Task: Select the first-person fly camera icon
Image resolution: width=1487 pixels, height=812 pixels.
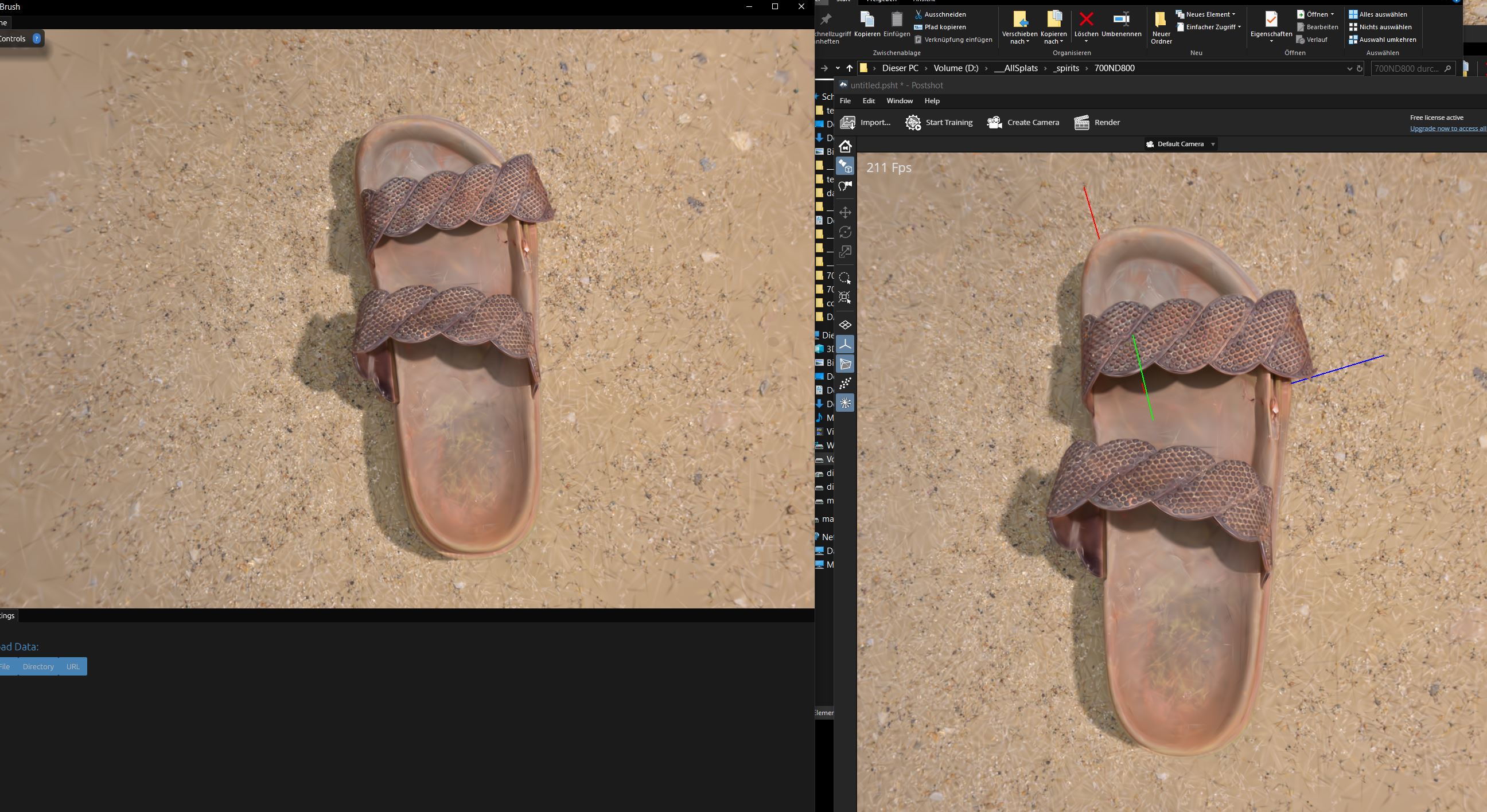Action: pos(845,186)
